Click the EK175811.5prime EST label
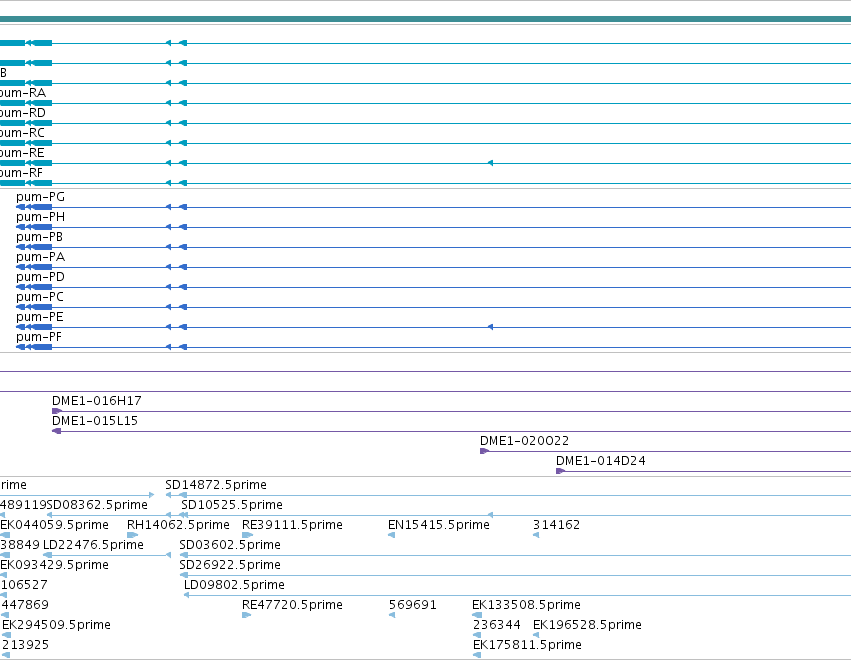The image size is (851, 660). tap(528, 645)
